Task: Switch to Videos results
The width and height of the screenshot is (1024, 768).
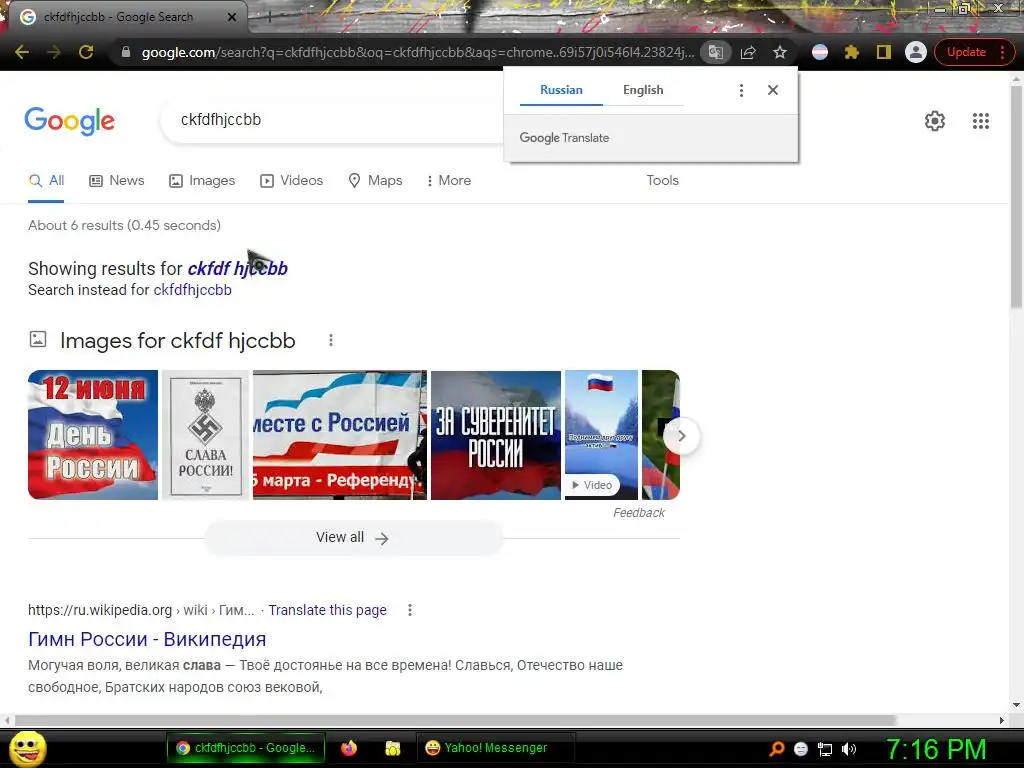Action: coord(291,181)
